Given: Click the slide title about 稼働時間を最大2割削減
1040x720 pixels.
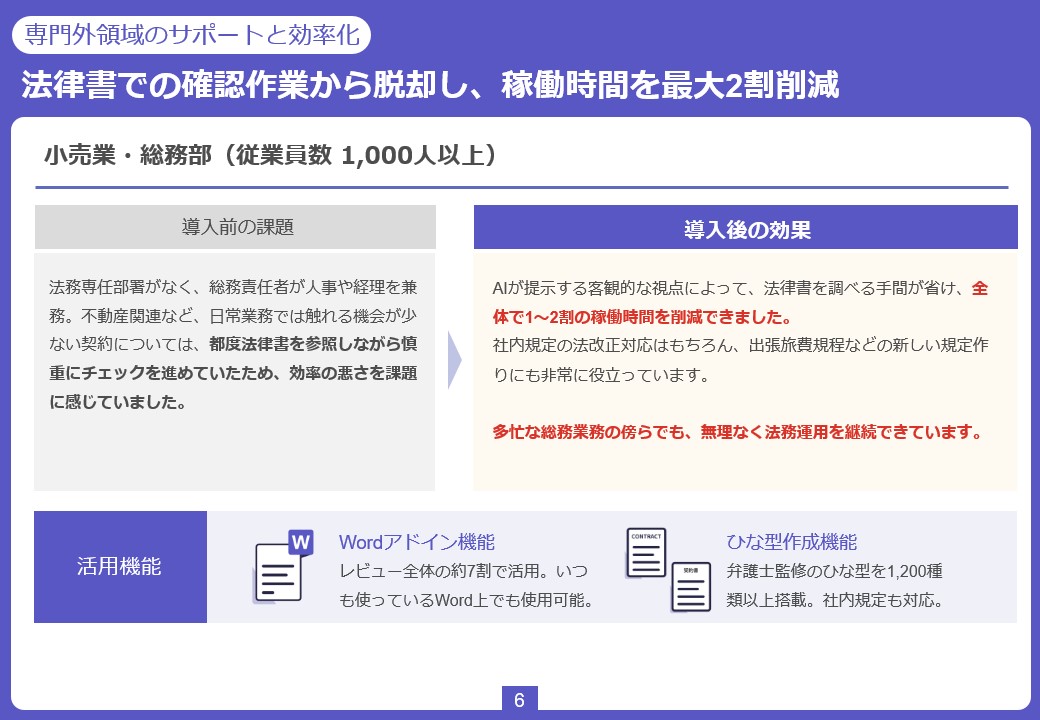Looking at the screenshot, I should tap(430, 85).
